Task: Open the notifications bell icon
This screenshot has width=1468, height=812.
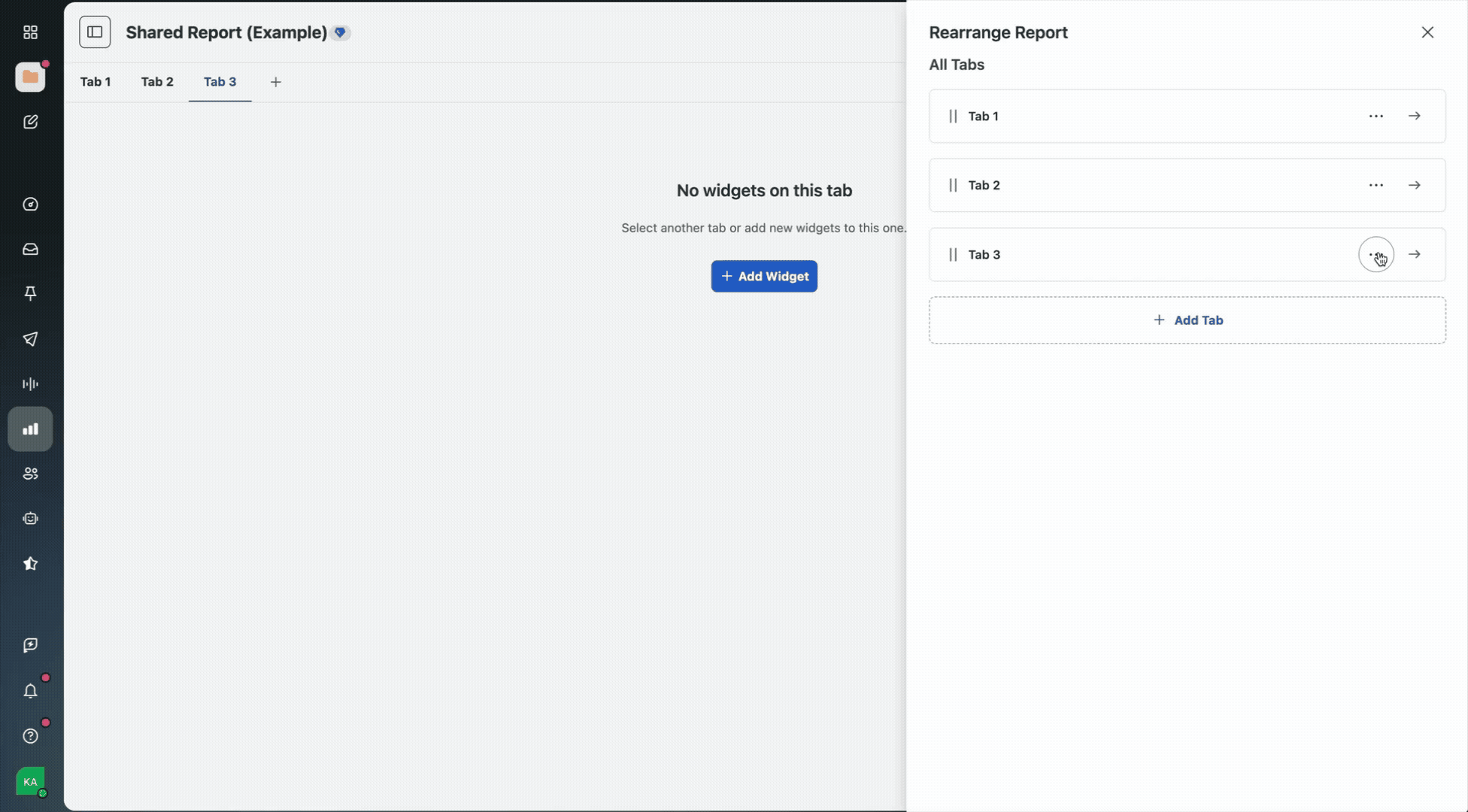Action: [30, 691]
